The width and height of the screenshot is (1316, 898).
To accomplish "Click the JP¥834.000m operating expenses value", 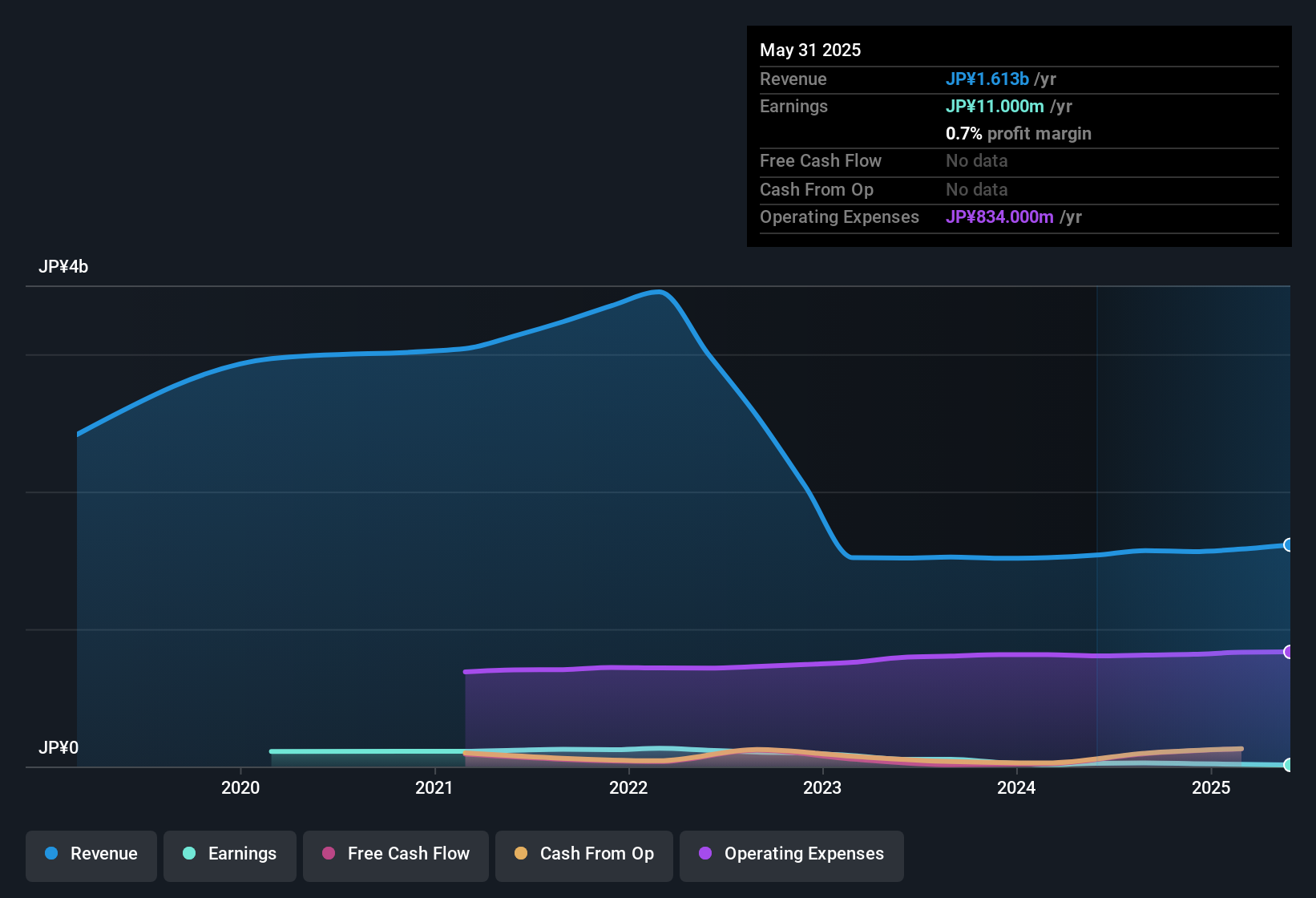I will pyautogui.click(x=999, y=217).
